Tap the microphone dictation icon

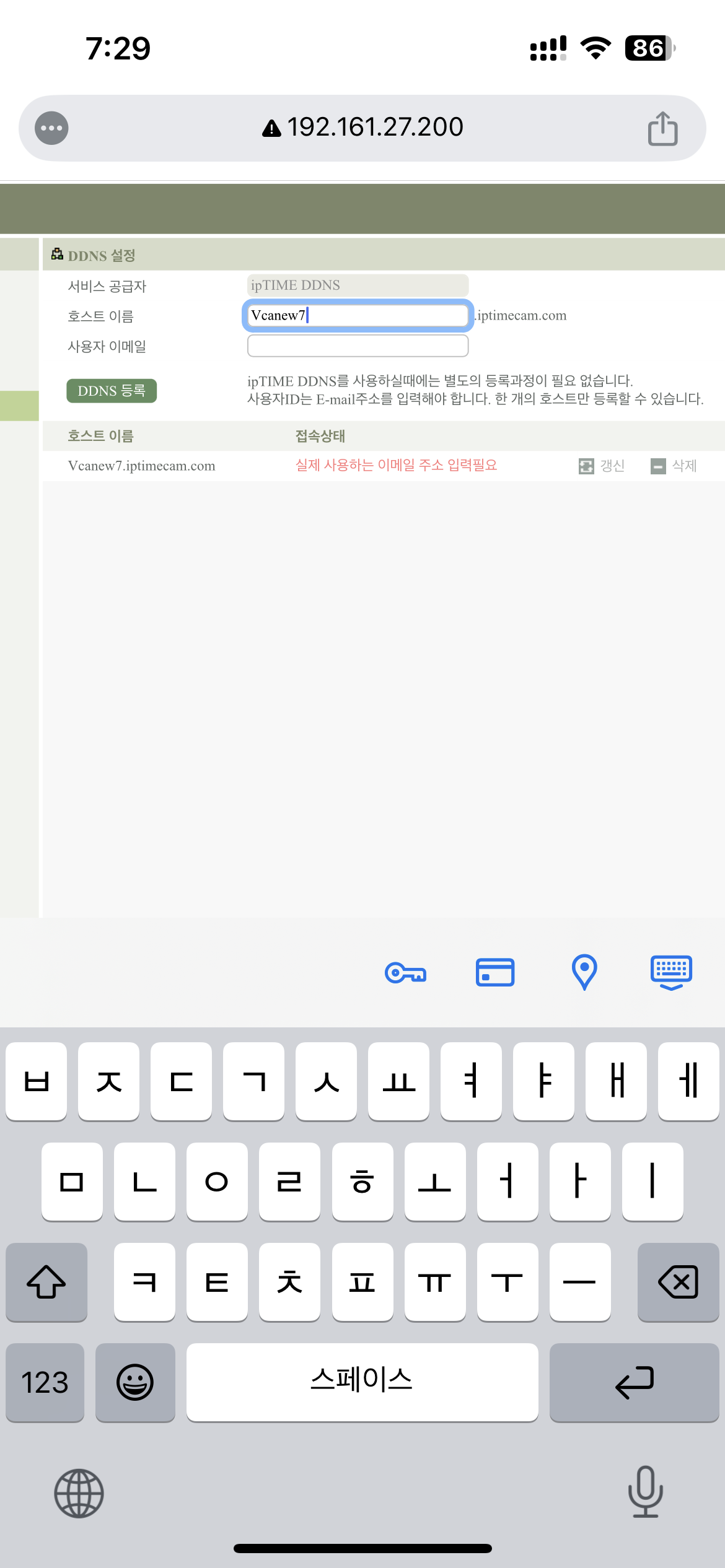[x=646, y=1492]
